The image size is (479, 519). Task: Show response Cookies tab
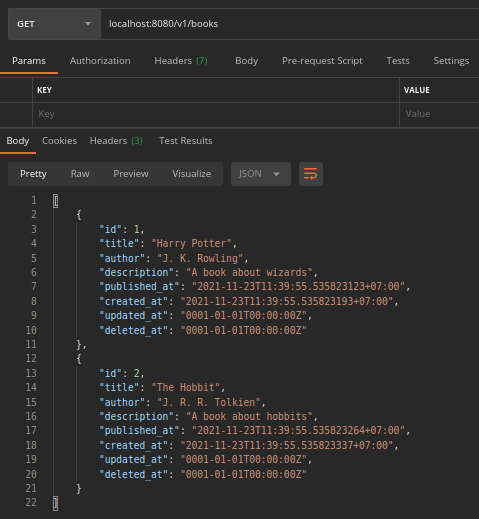59,141
